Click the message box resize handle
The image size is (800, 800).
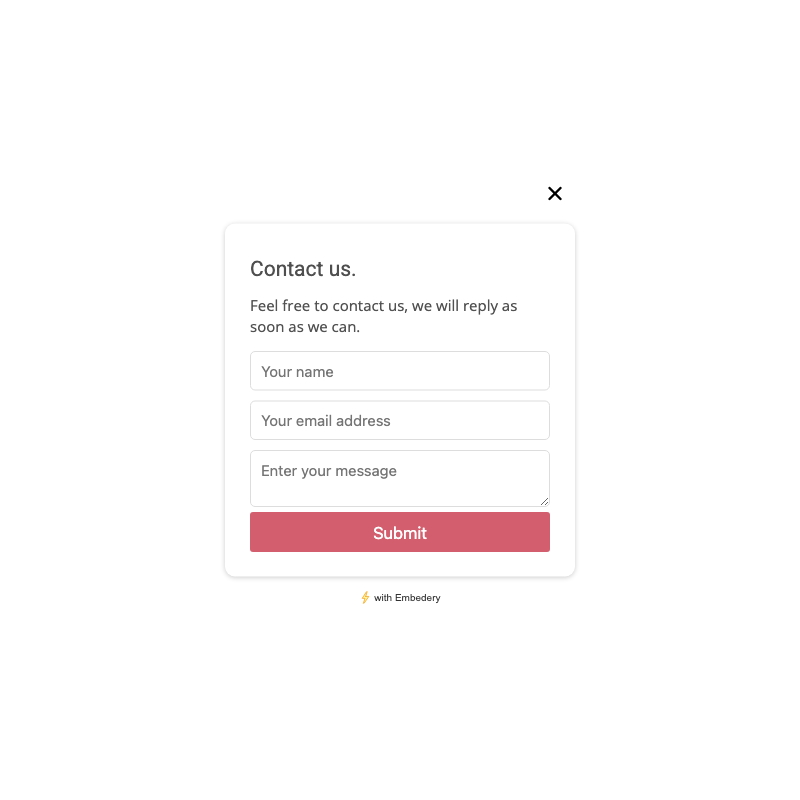coord(544,502)
